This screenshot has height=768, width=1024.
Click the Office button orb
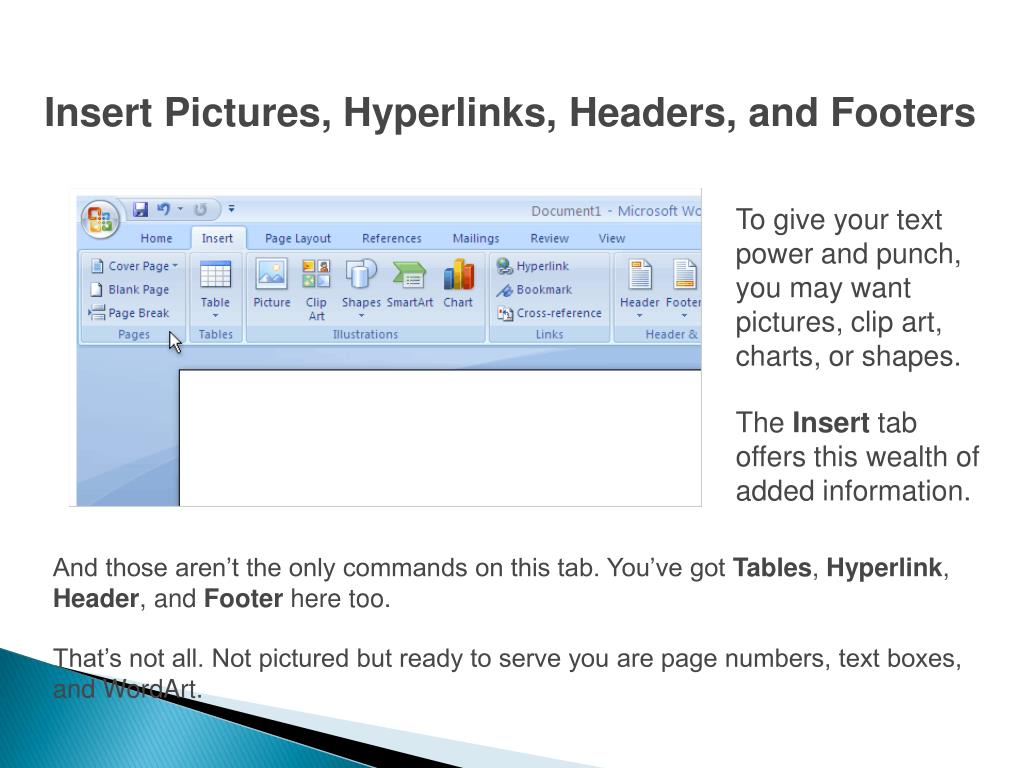tap(100, 219)
